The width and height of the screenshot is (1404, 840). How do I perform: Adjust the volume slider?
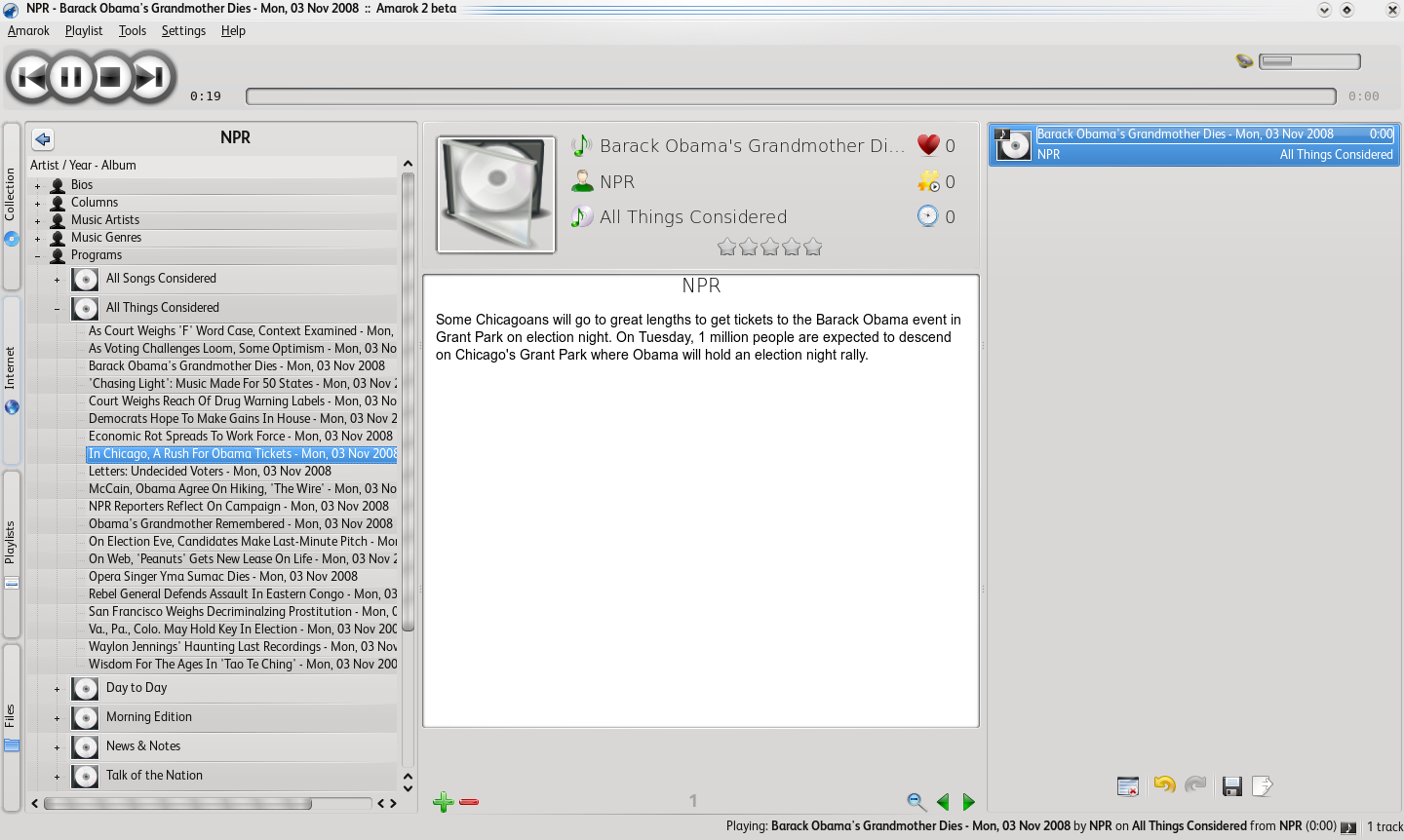1309,61
